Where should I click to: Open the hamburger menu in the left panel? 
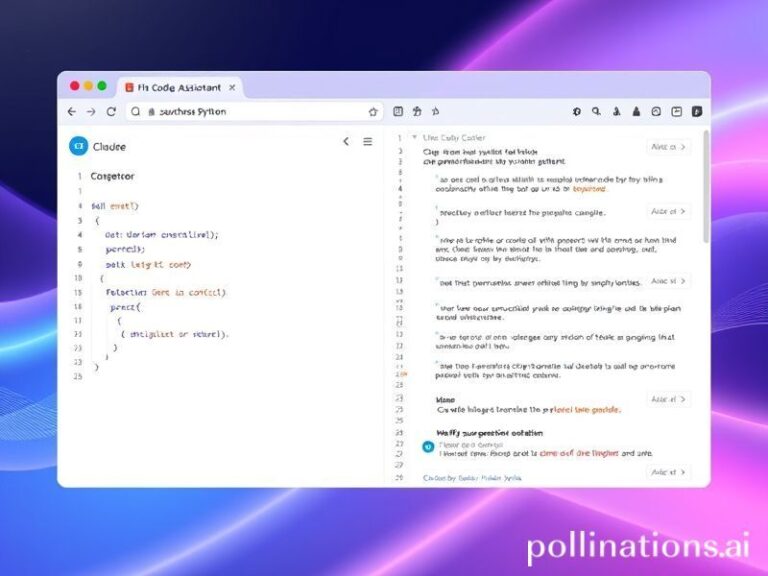pos(368,142)
